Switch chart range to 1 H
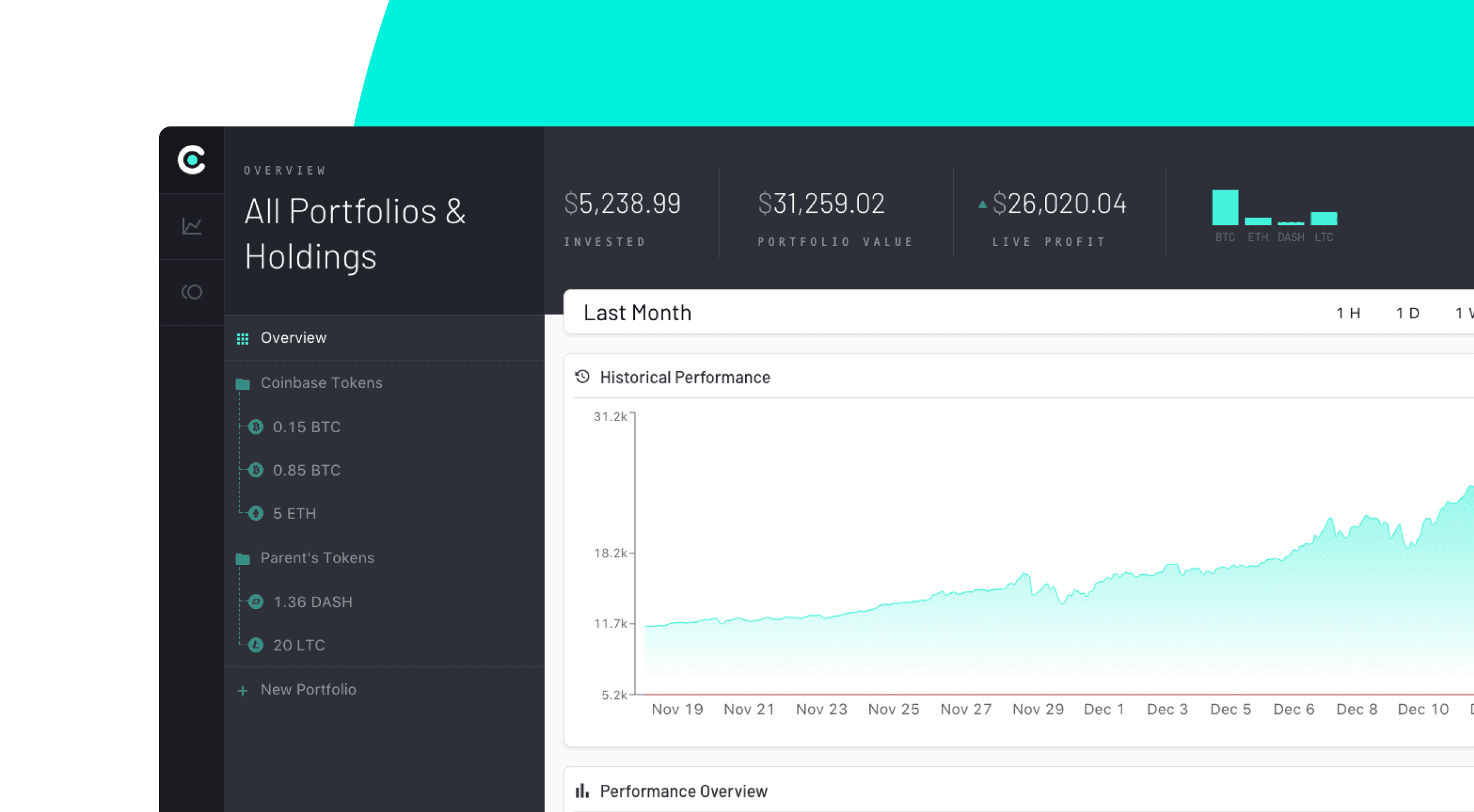 pos(1348,313)
